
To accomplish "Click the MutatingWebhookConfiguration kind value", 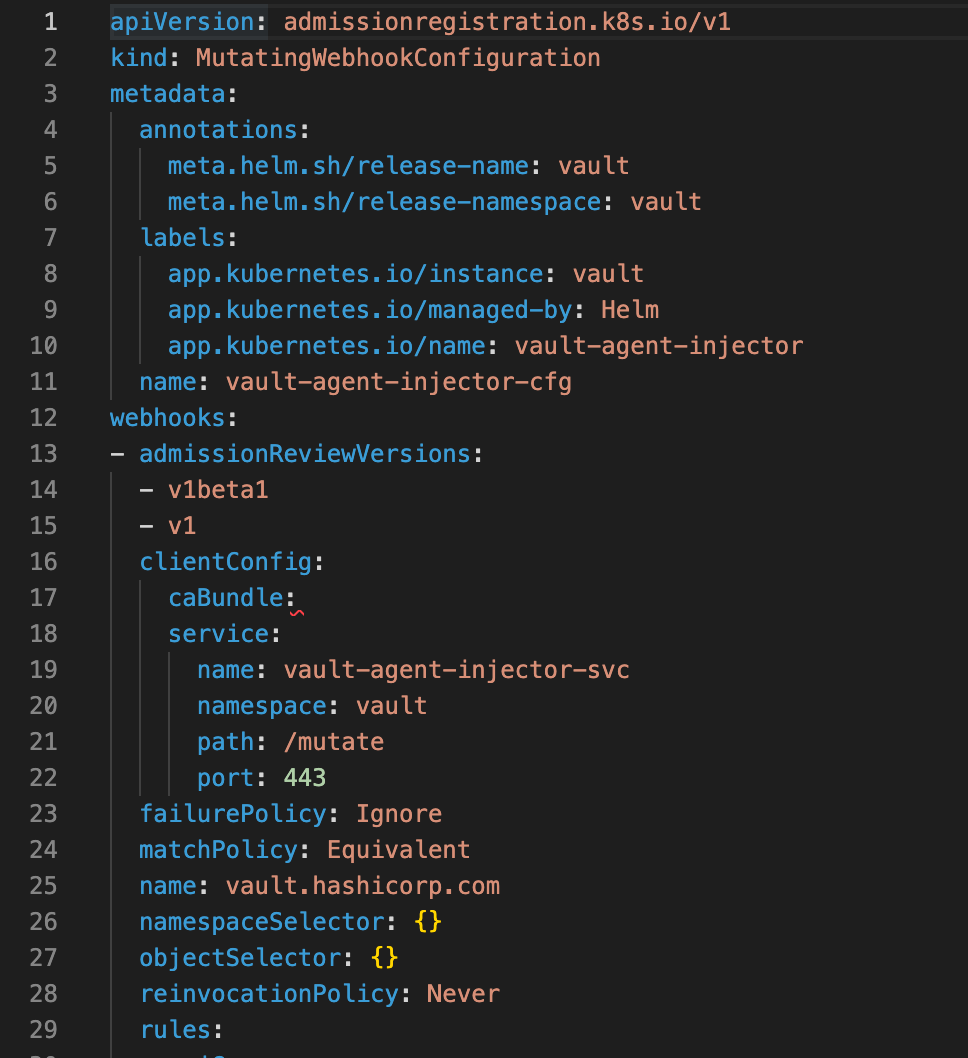I will (x=398, y=58).
